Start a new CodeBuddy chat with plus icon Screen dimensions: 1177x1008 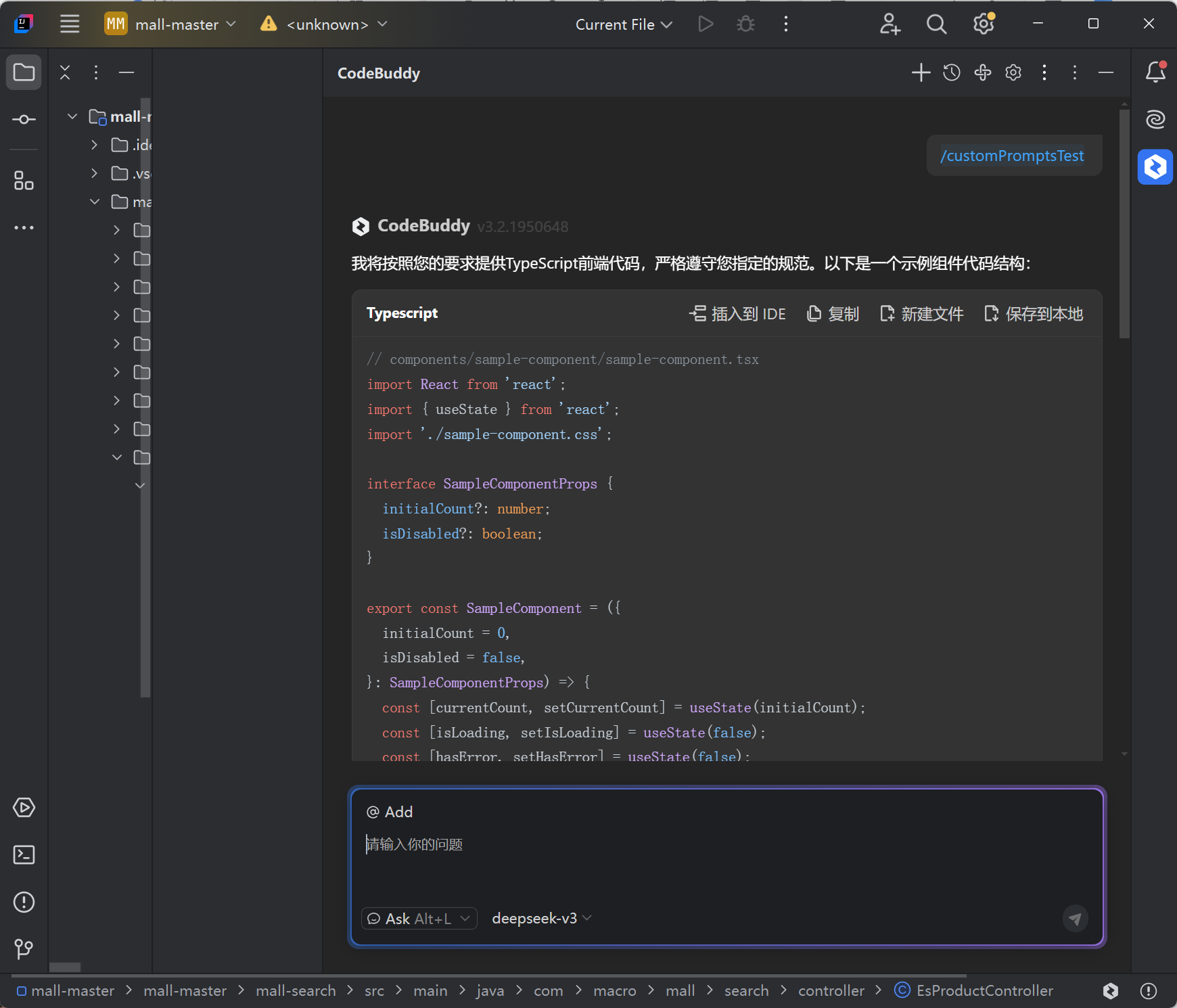(x=921, y=72)
